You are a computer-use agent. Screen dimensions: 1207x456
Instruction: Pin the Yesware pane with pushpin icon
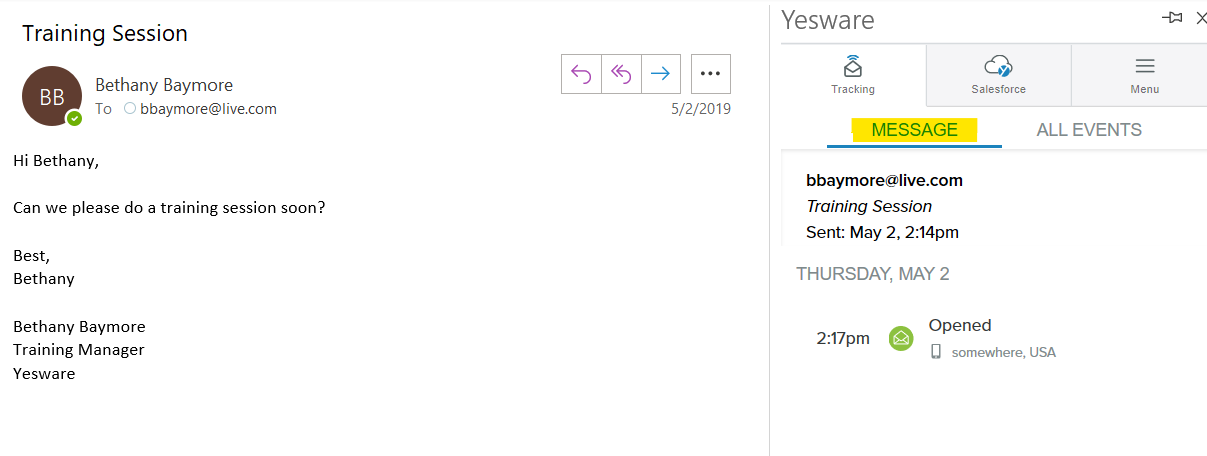click(x=1172, y=18)
